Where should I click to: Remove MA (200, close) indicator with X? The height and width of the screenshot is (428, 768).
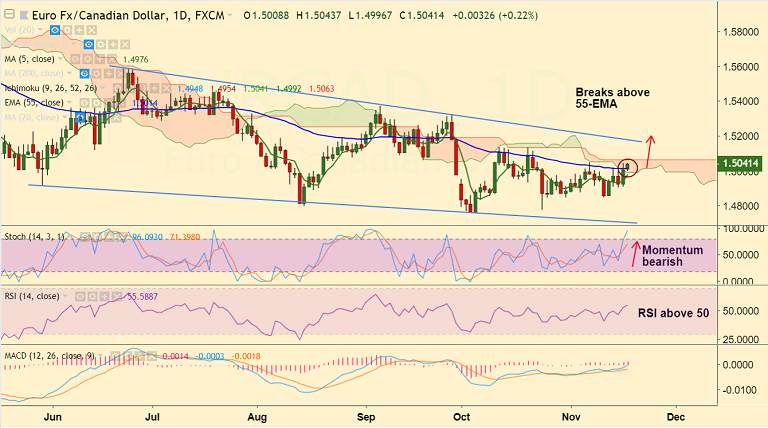120,73
